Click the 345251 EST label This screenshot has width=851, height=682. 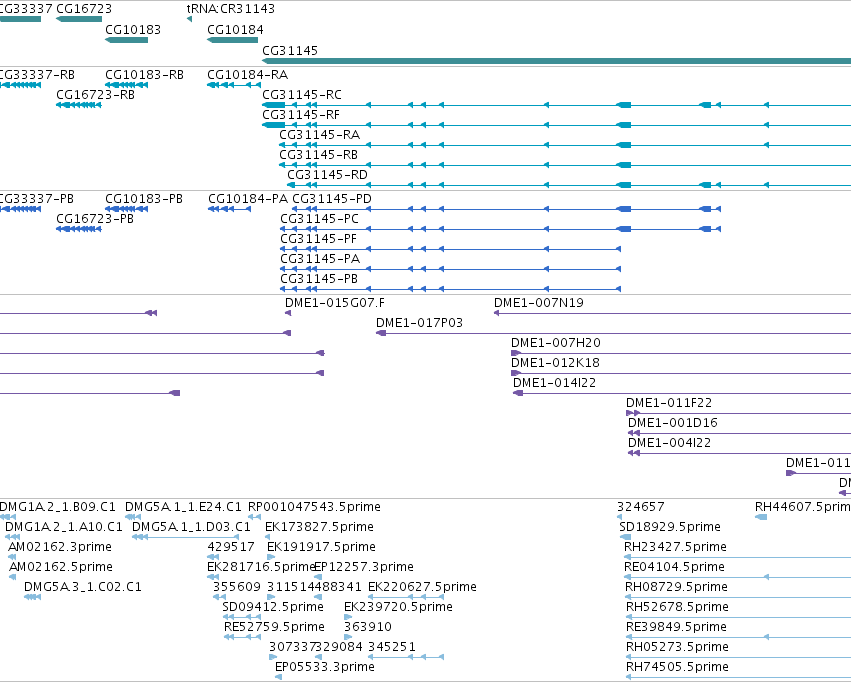tap(392, 647)
